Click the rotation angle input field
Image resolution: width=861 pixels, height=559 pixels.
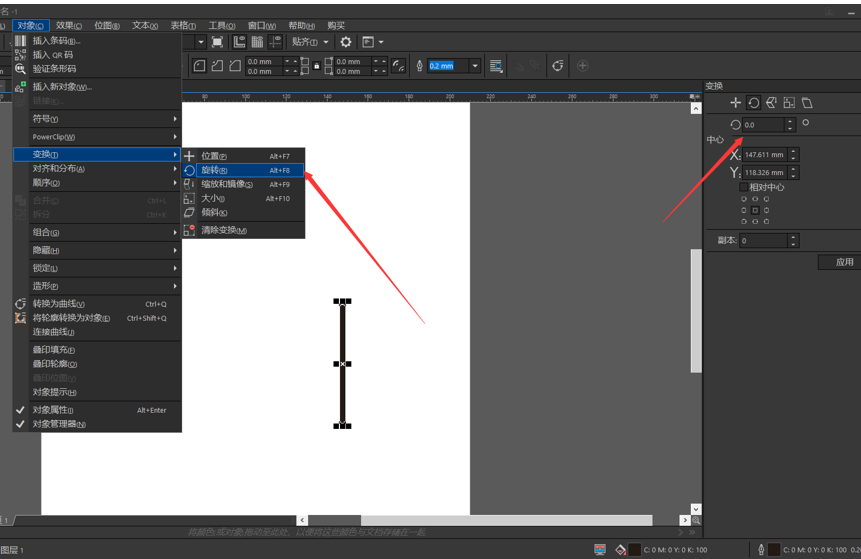762,125
